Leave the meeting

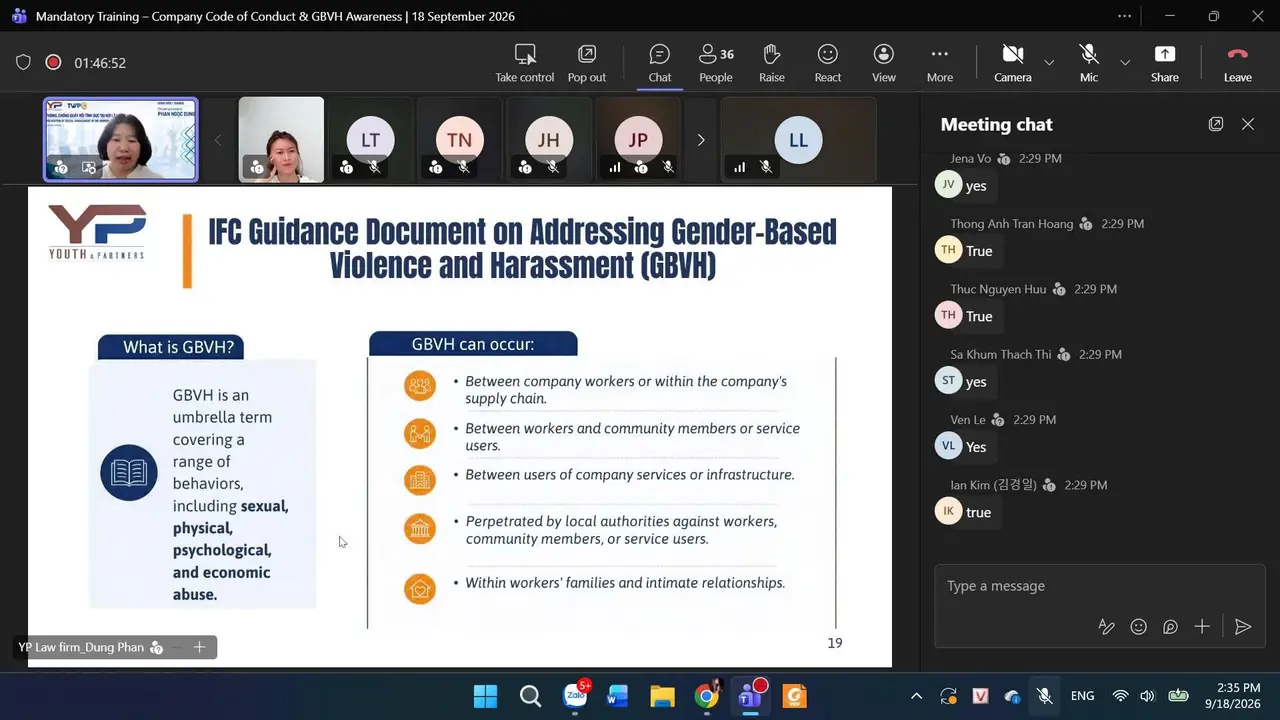coord(1238,62)
